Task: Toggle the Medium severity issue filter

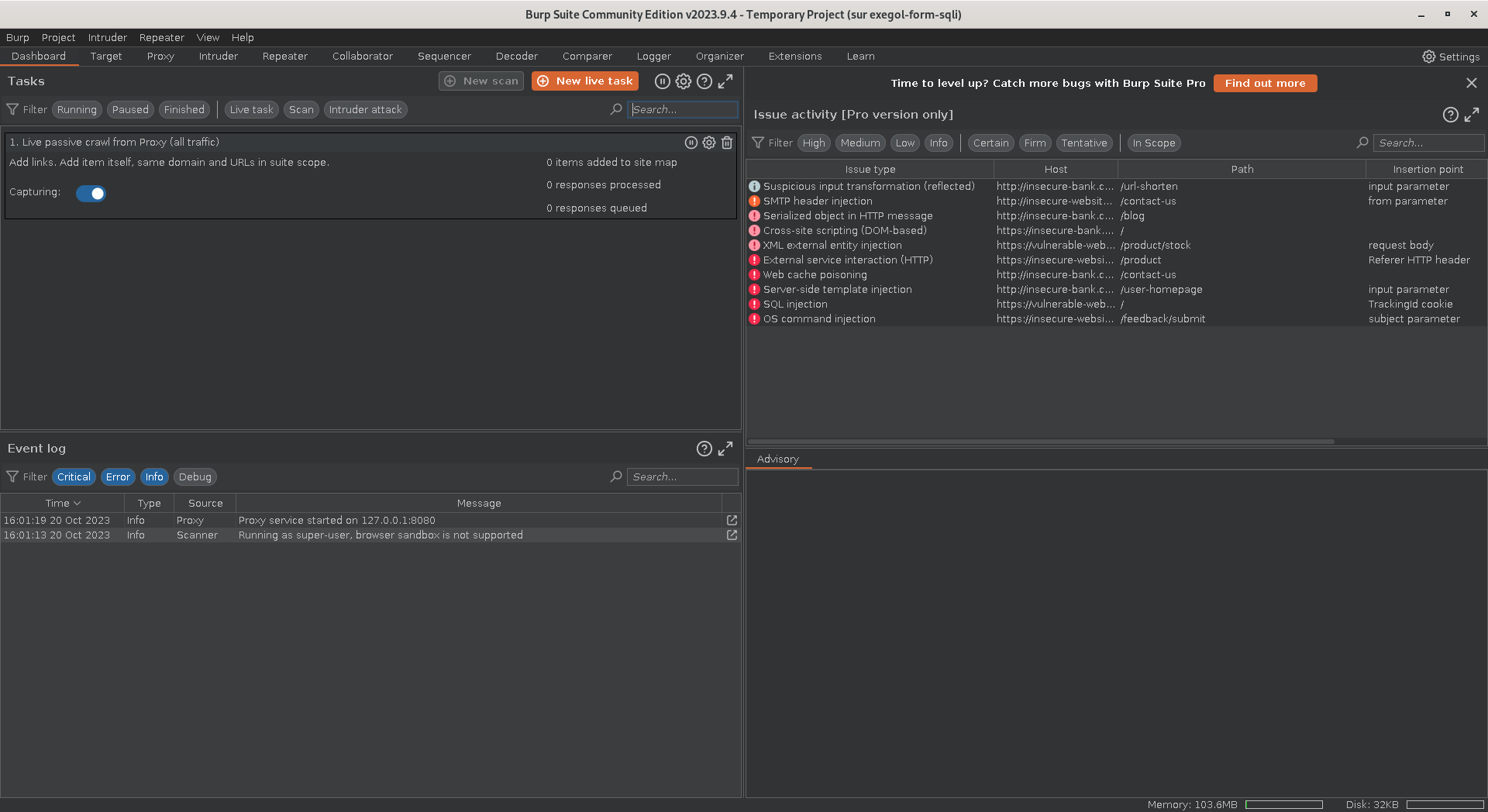Action: point(860,143)
